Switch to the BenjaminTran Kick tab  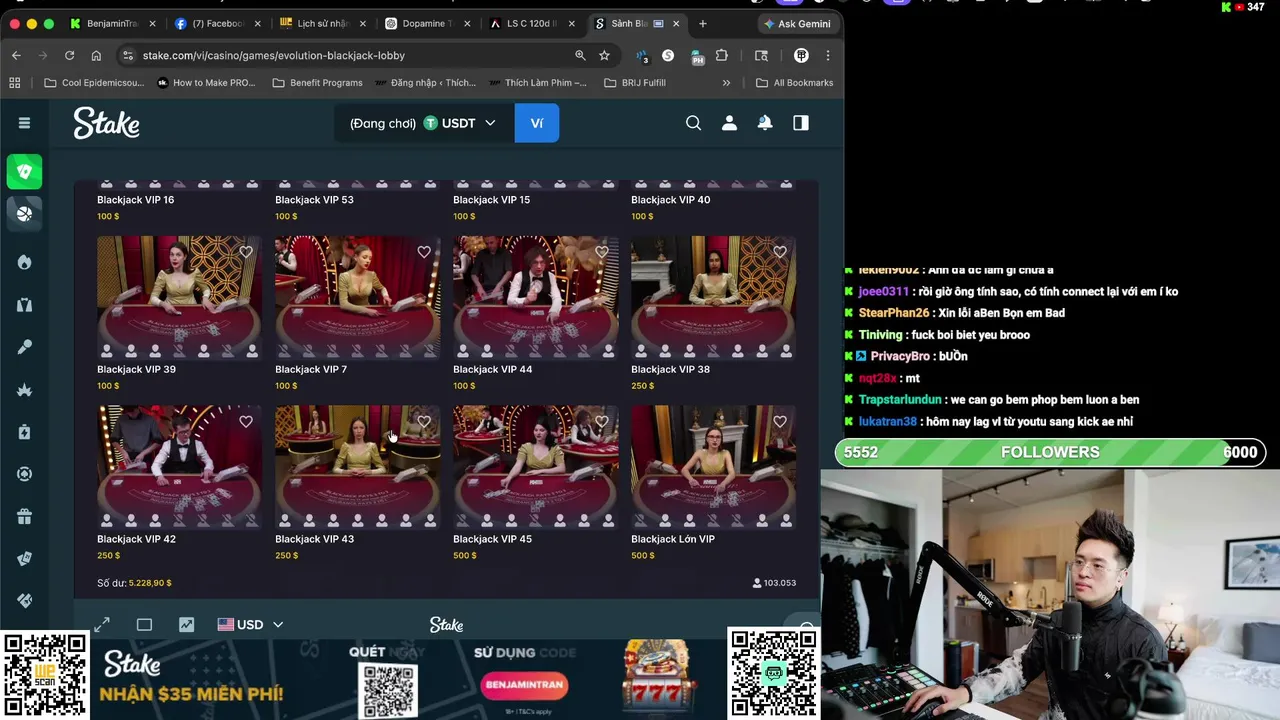[x=112, y=23]
